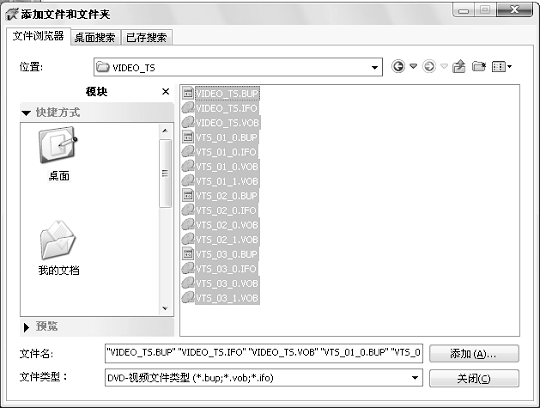Click the 添加(A)... button
This screenshot has height=408, width=540.
coord(474,354)
